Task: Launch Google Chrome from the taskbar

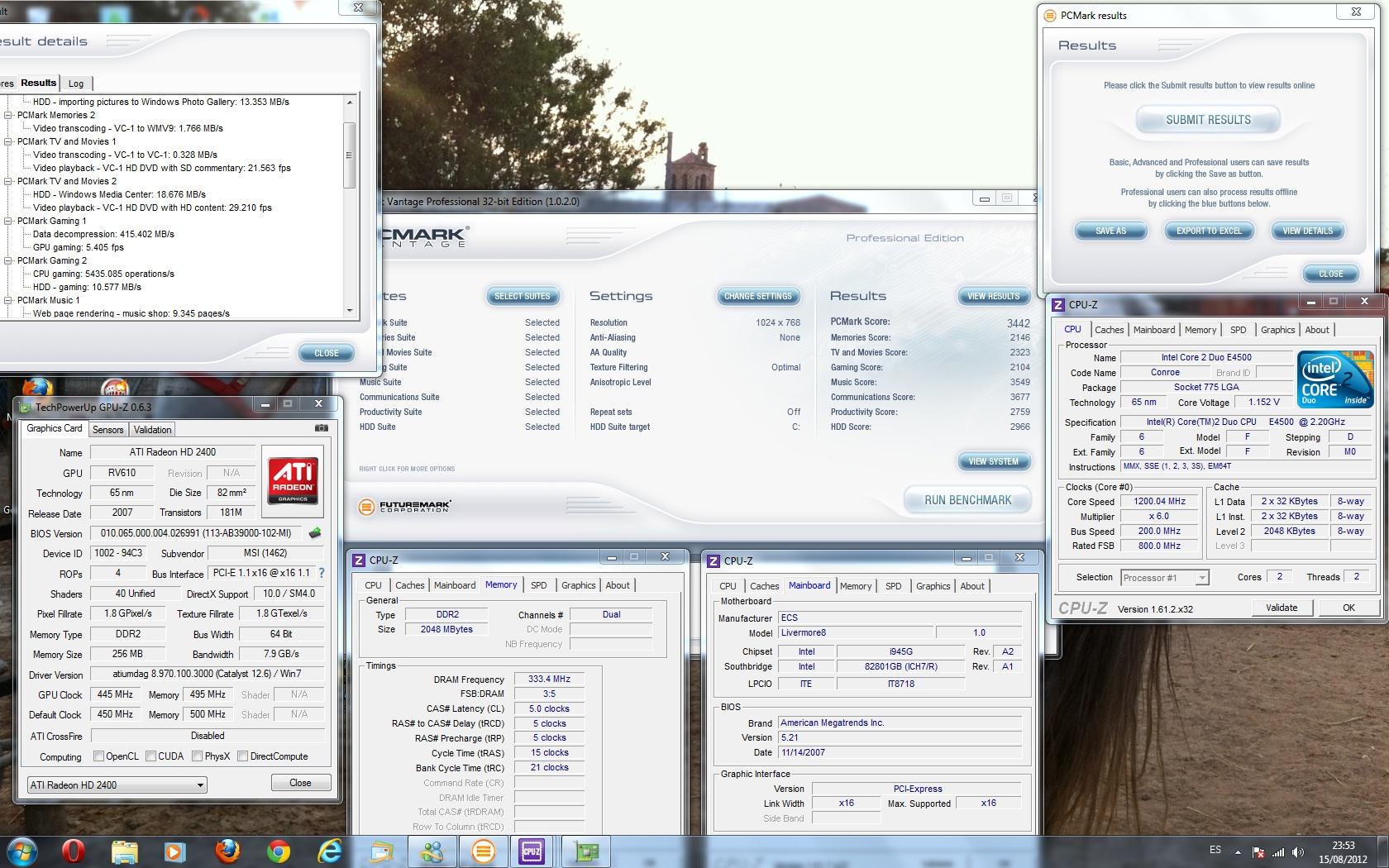Action: [x=279, y=851]
